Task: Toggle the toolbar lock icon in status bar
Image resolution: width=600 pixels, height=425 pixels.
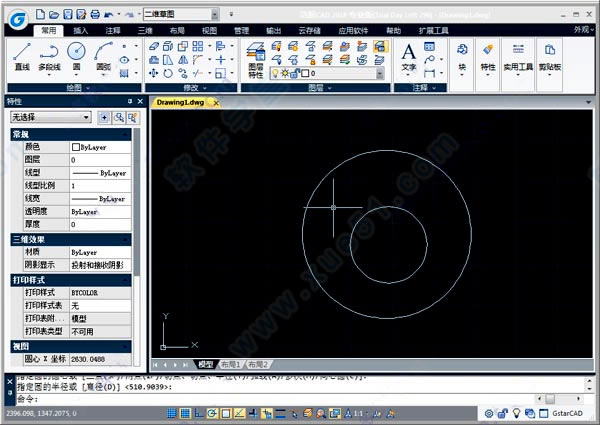Action: tap(502, 413)
